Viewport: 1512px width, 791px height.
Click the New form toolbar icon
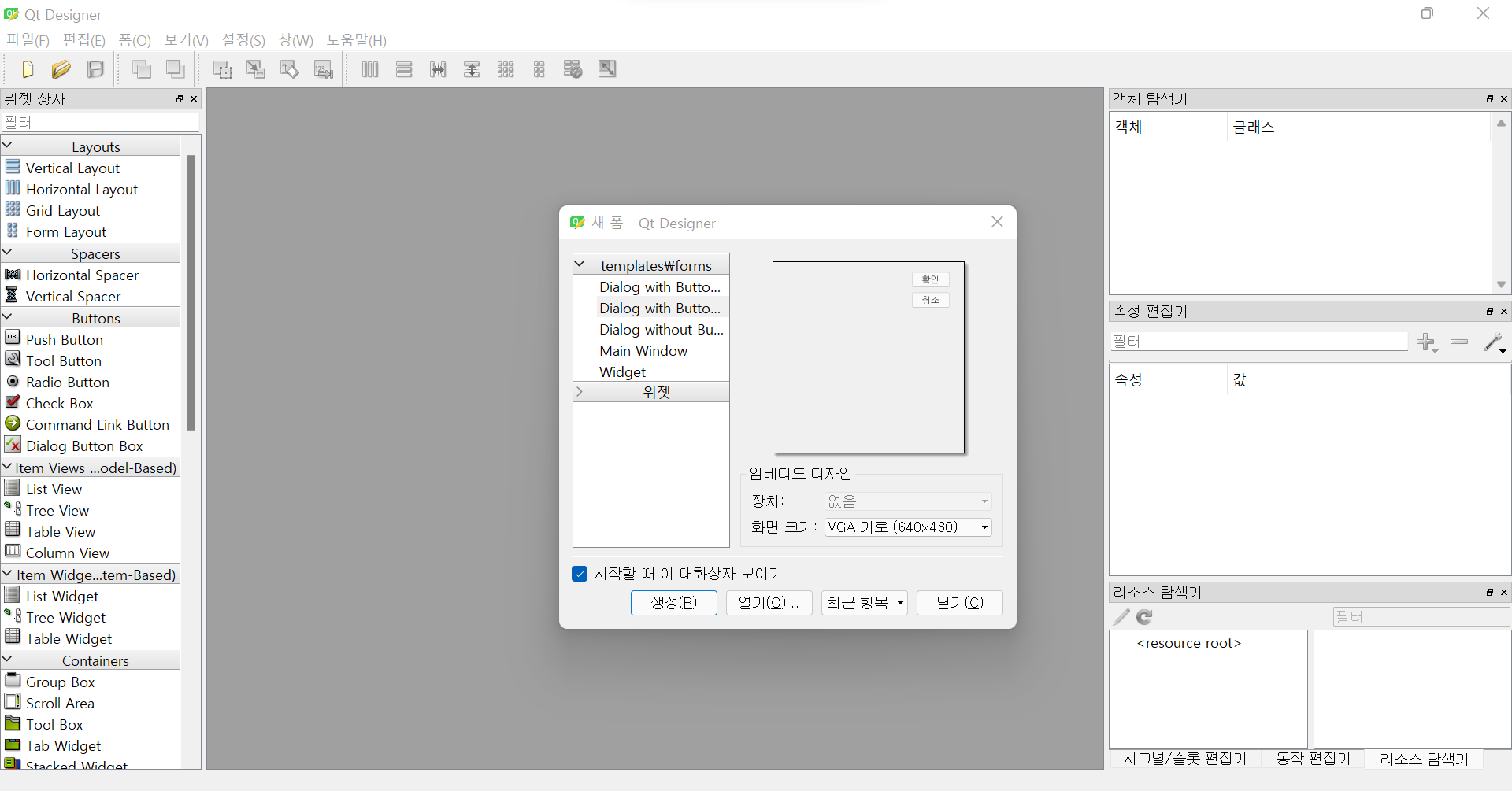click(x=28, y=69)
